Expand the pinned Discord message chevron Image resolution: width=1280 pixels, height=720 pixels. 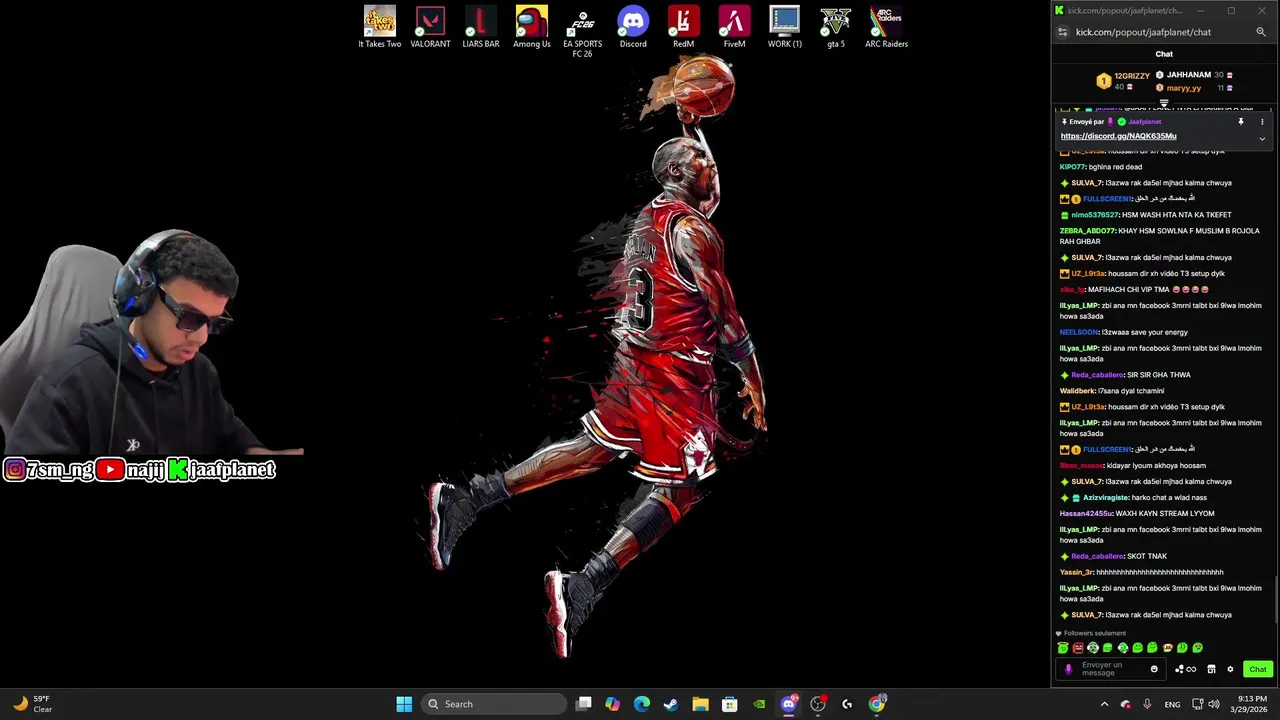pos(1262,139)
